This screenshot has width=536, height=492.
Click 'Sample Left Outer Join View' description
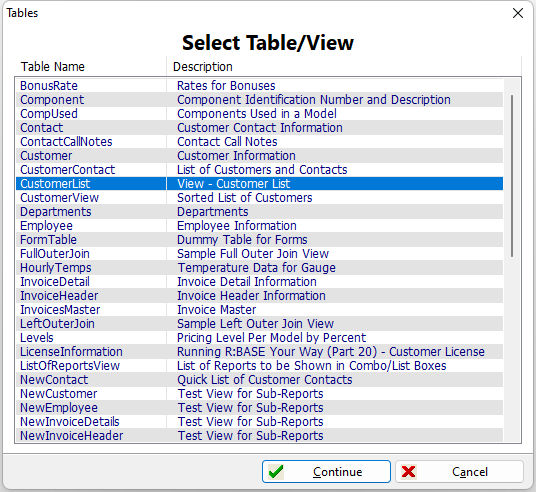255,324
